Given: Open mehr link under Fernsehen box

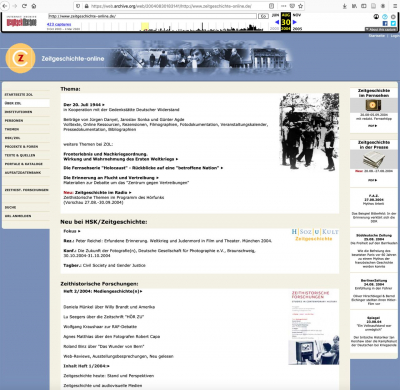Looking at the screenshot, I should point(373,126).
